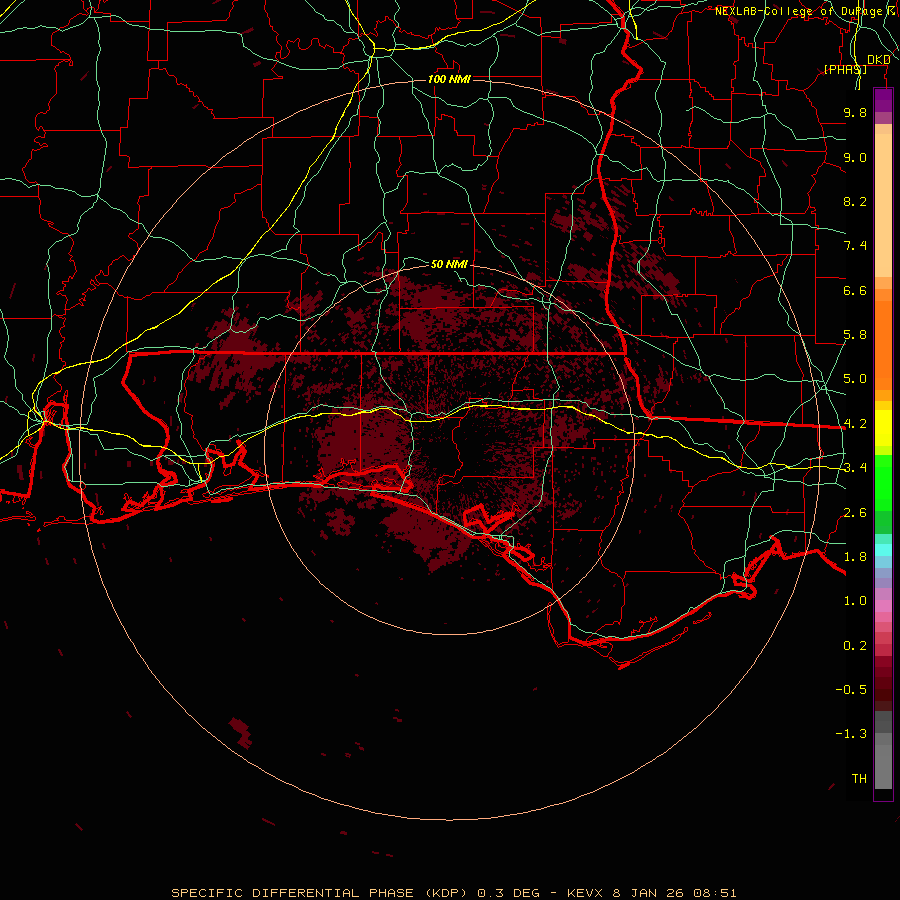This screenshot has height=900, width=900.
Task: Select the 9.8 scale value label
Action: pos(855,112)
